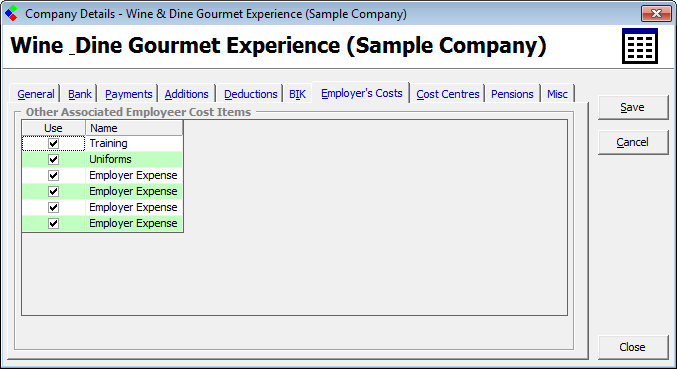Screen dimensions: 677x369
Task: Click the app logo in title bar
Action: 11,13
